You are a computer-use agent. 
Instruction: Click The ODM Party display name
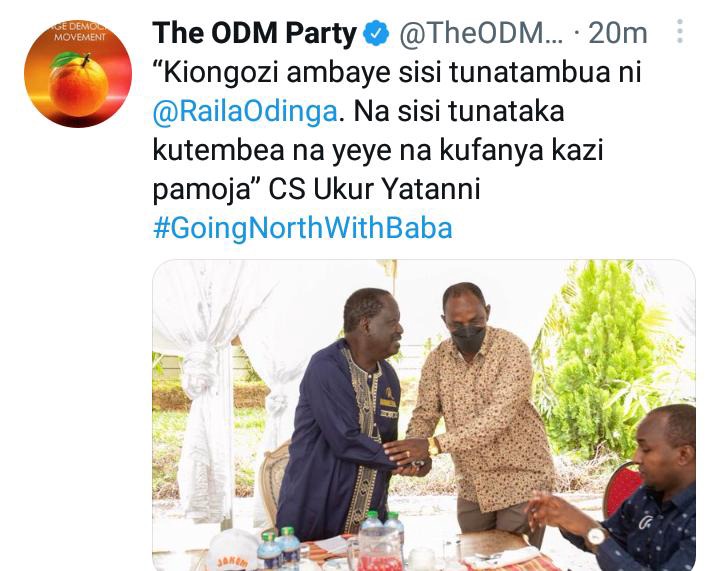pyautogui.click(x=254, y=33)
